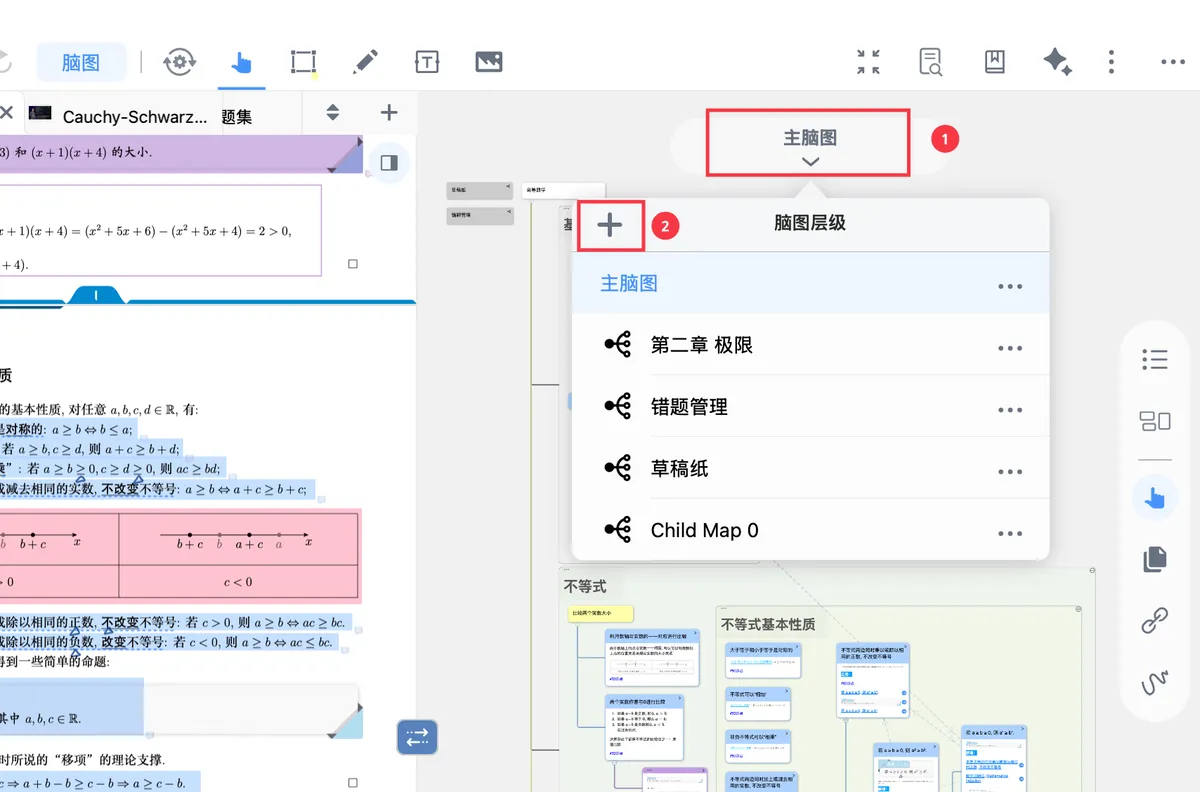Click the link icon in right sidebar
Viewport: 1200px width, 792px height.
[1155, 621]
